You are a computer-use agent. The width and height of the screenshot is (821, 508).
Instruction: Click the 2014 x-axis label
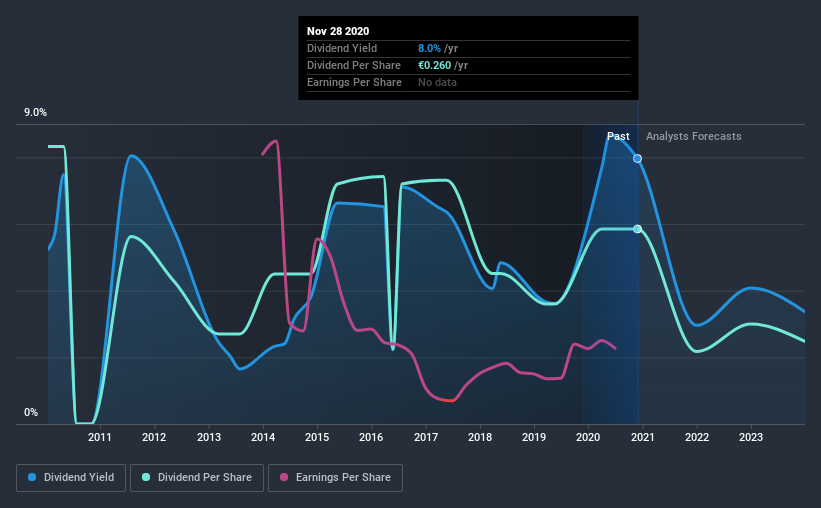(263, 437)
